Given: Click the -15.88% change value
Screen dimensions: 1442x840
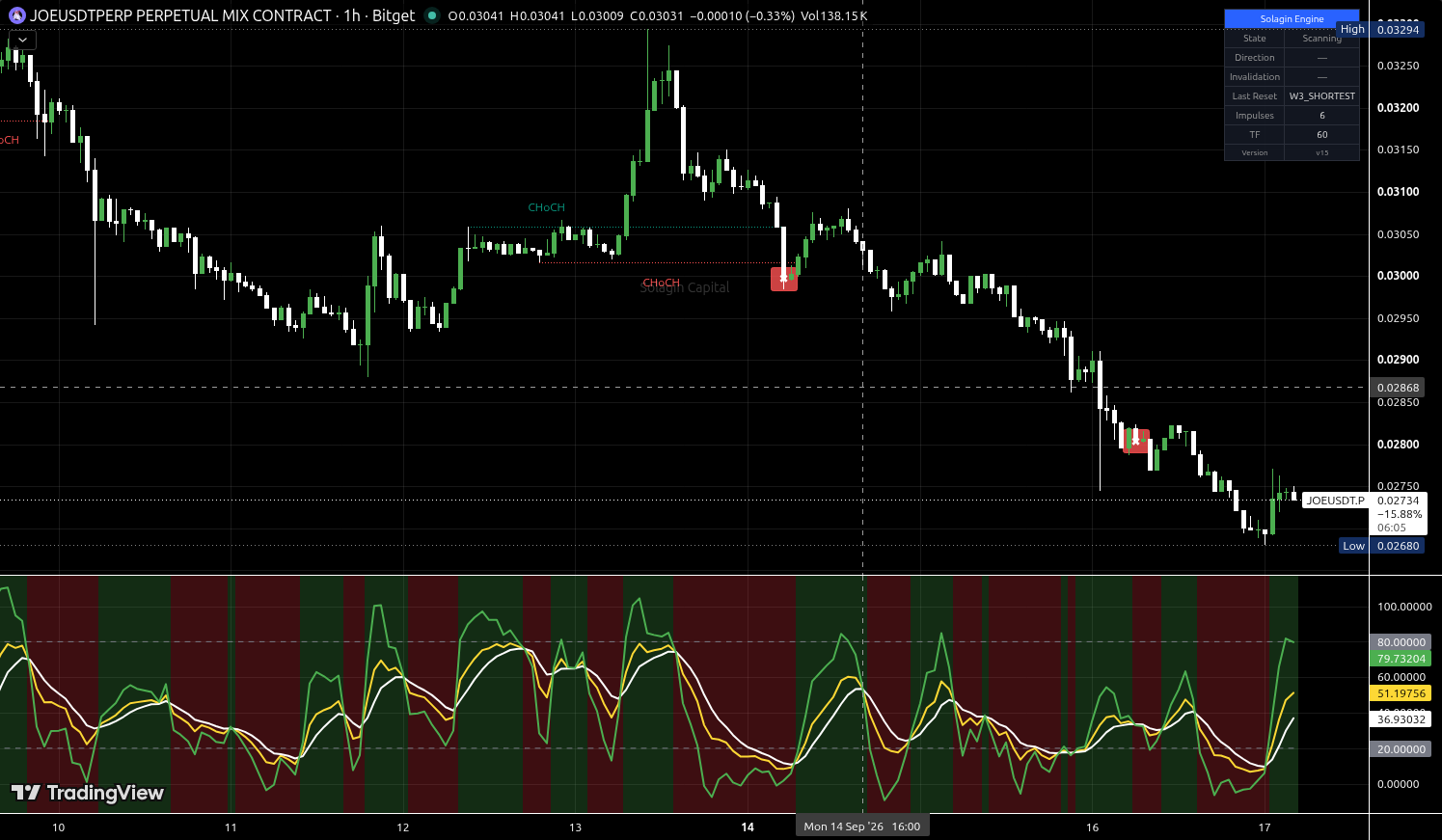Looking at the screenshot, I should coord(1399,514).
